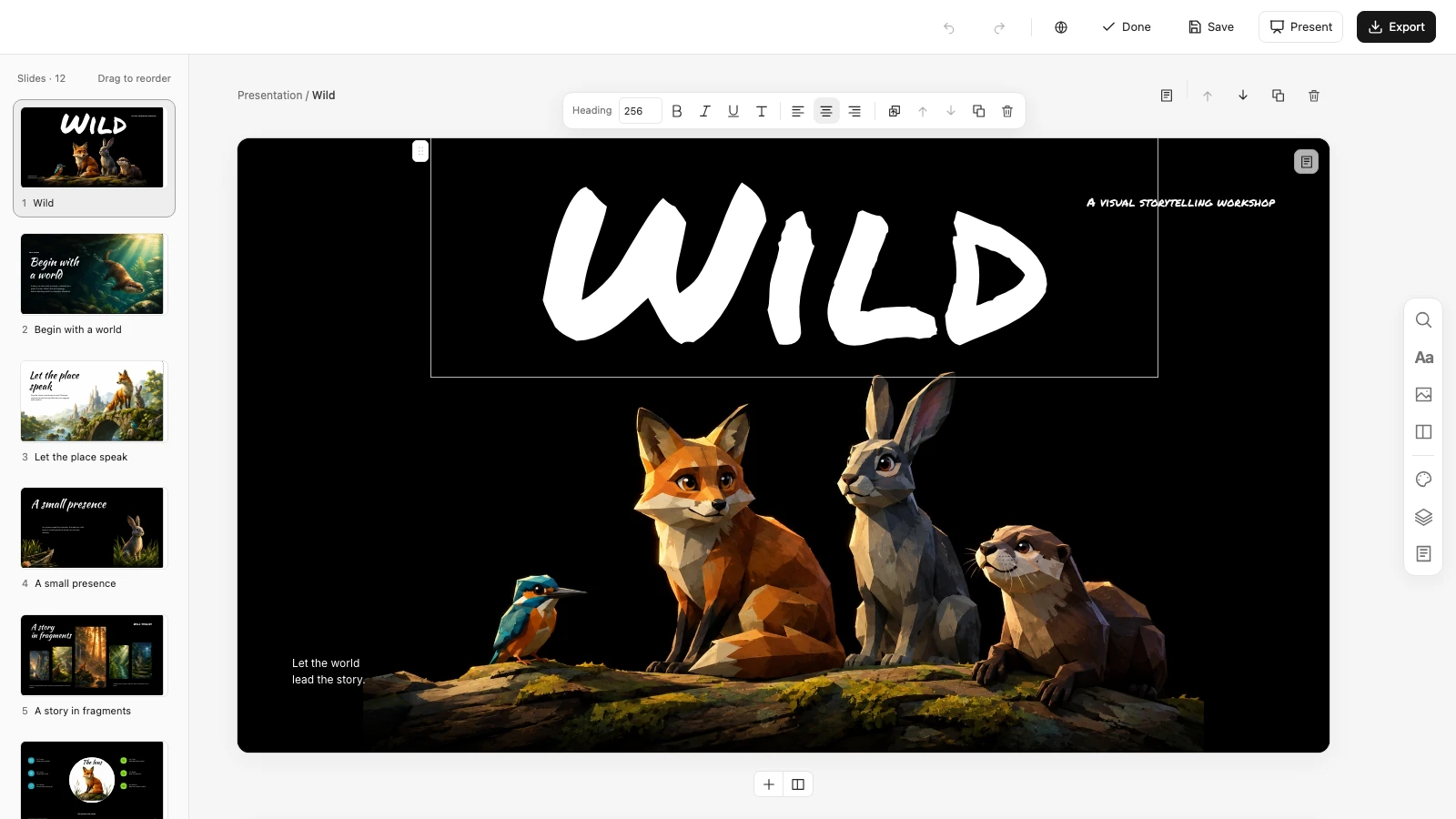Select slide 4 A small presence
Viewport: 1456px width, 819px height.
(93, 539)
